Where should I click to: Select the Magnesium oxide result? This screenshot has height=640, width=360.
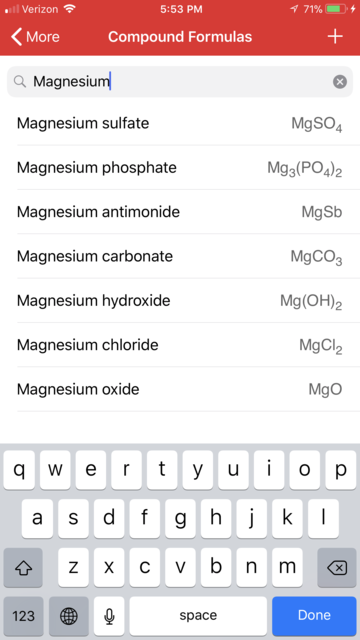pyautogui.click(x=180, y=389)
